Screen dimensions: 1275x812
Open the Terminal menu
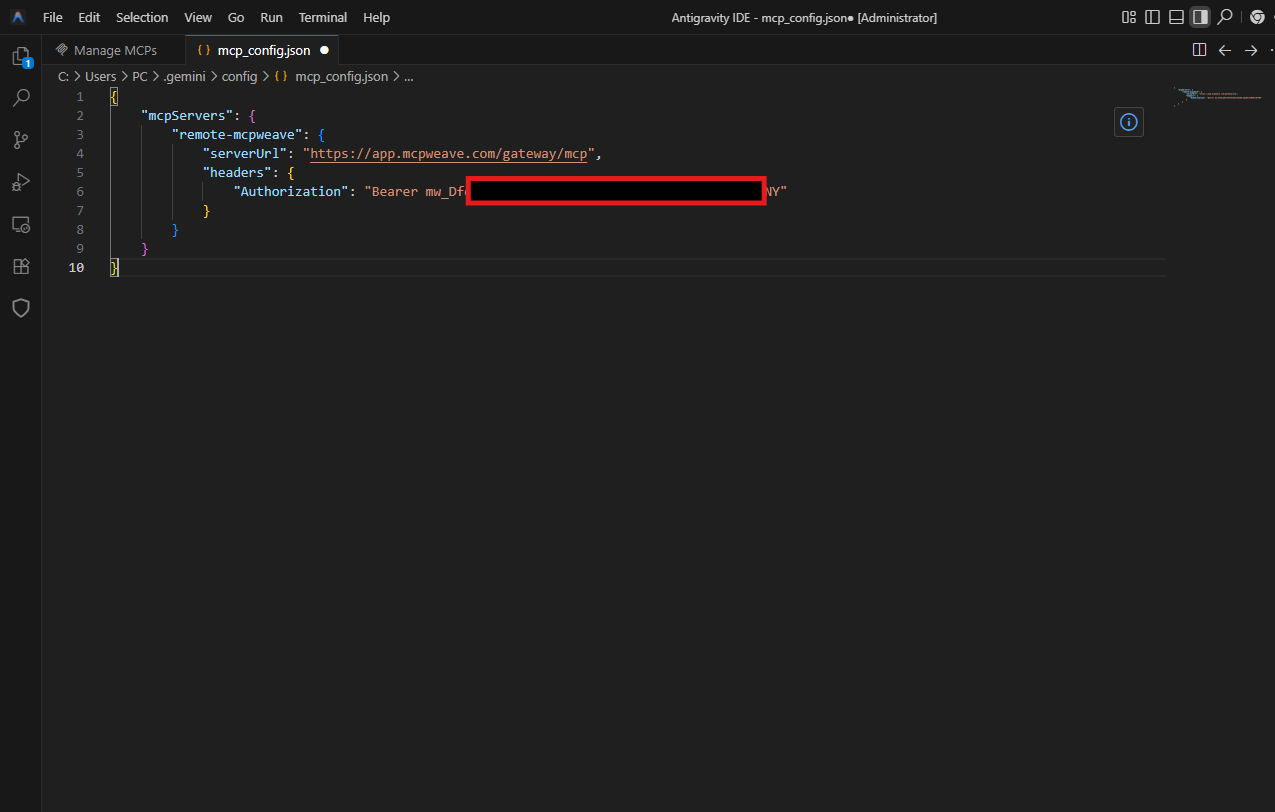(323, 17)
